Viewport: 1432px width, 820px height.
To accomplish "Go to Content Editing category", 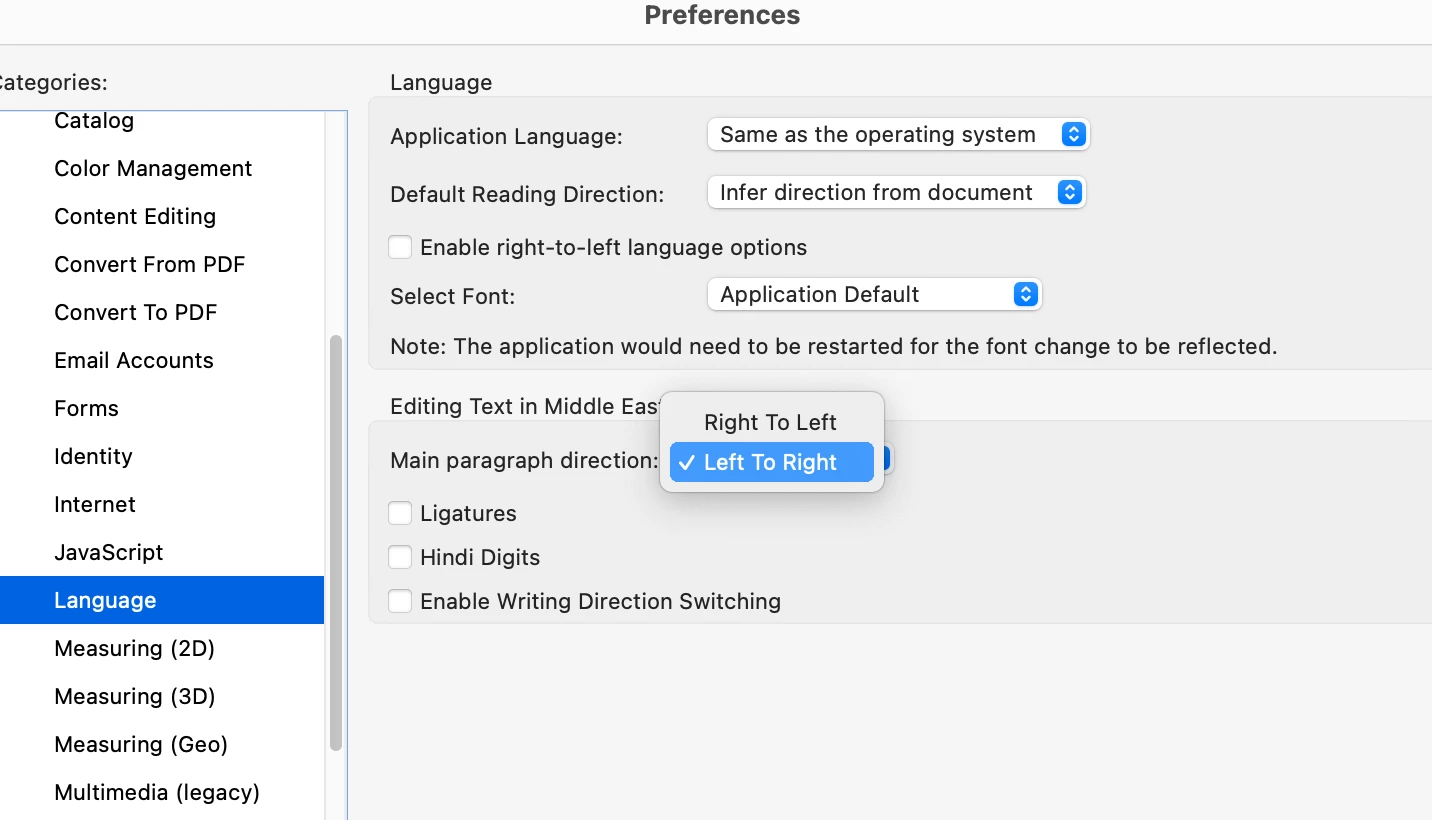I will pyautogui.click(x=135, y=217).
